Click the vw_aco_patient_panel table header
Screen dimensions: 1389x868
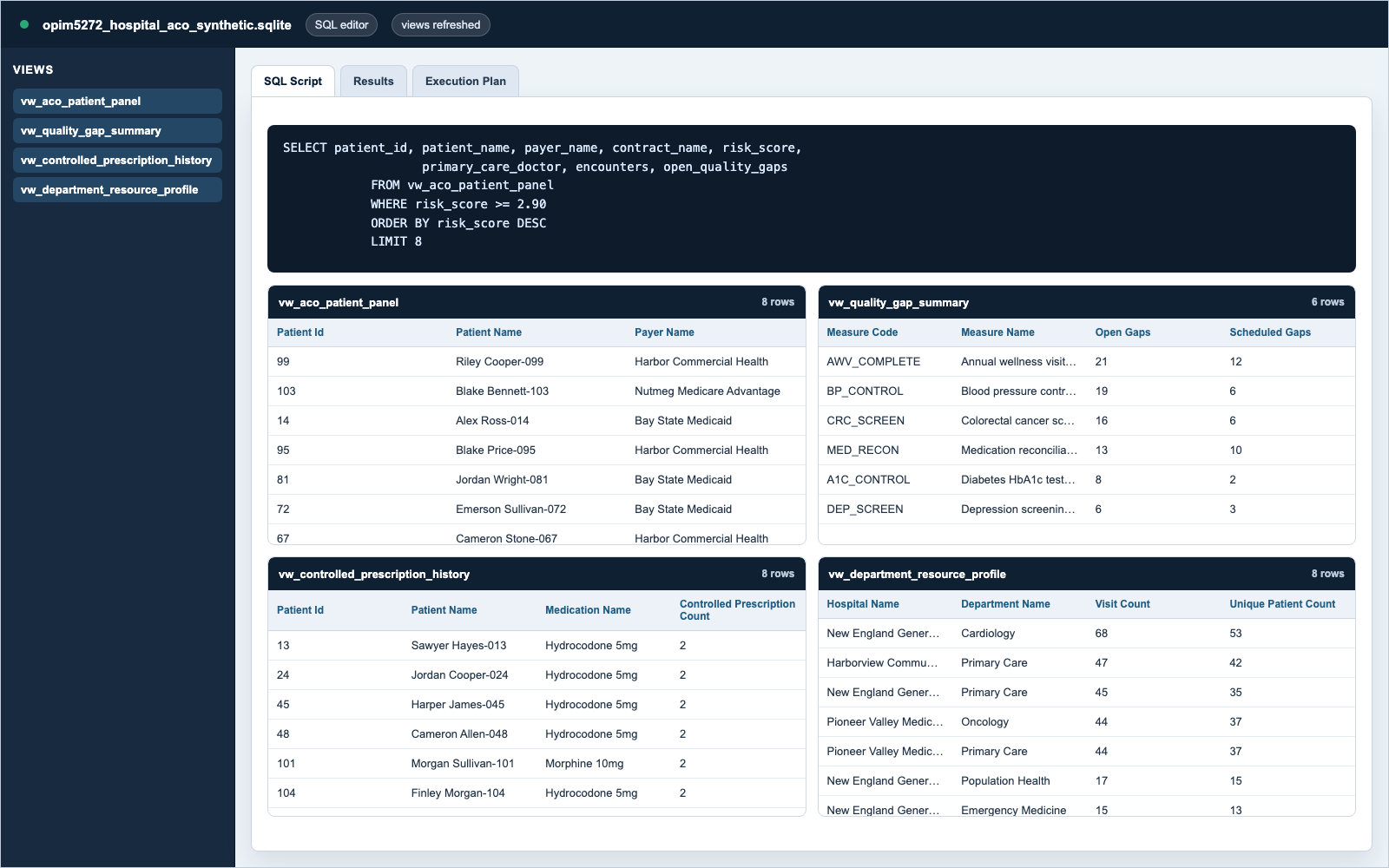click(x=537, y=302)
